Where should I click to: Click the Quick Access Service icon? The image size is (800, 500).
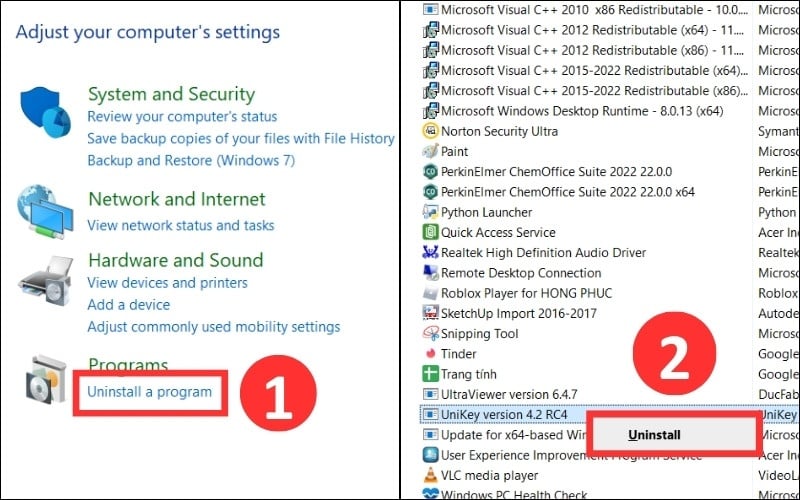click(x=430, y=233)
